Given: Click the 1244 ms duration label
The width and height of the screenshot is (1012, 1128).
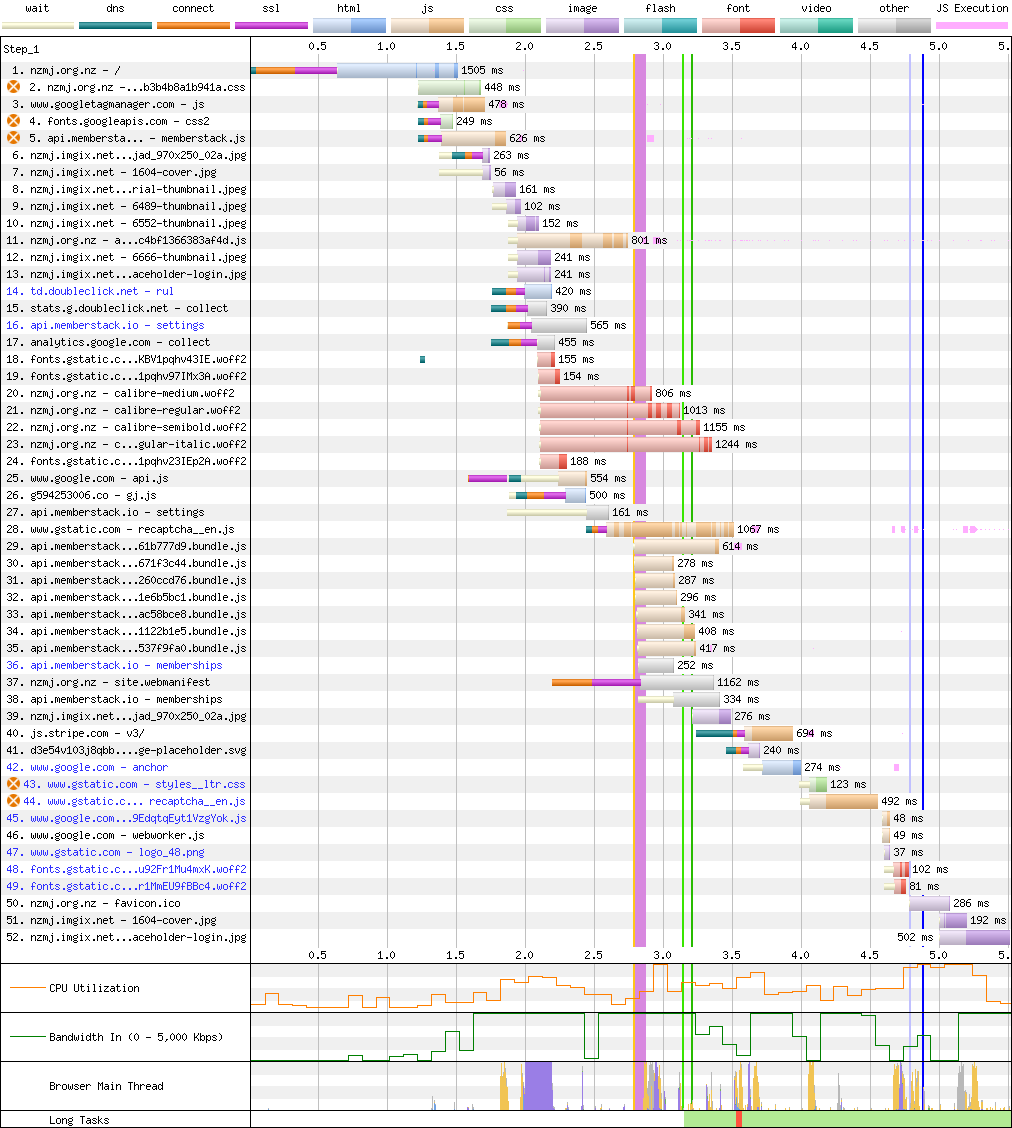Looking at the screenshot, I should (x=736, y=445).
